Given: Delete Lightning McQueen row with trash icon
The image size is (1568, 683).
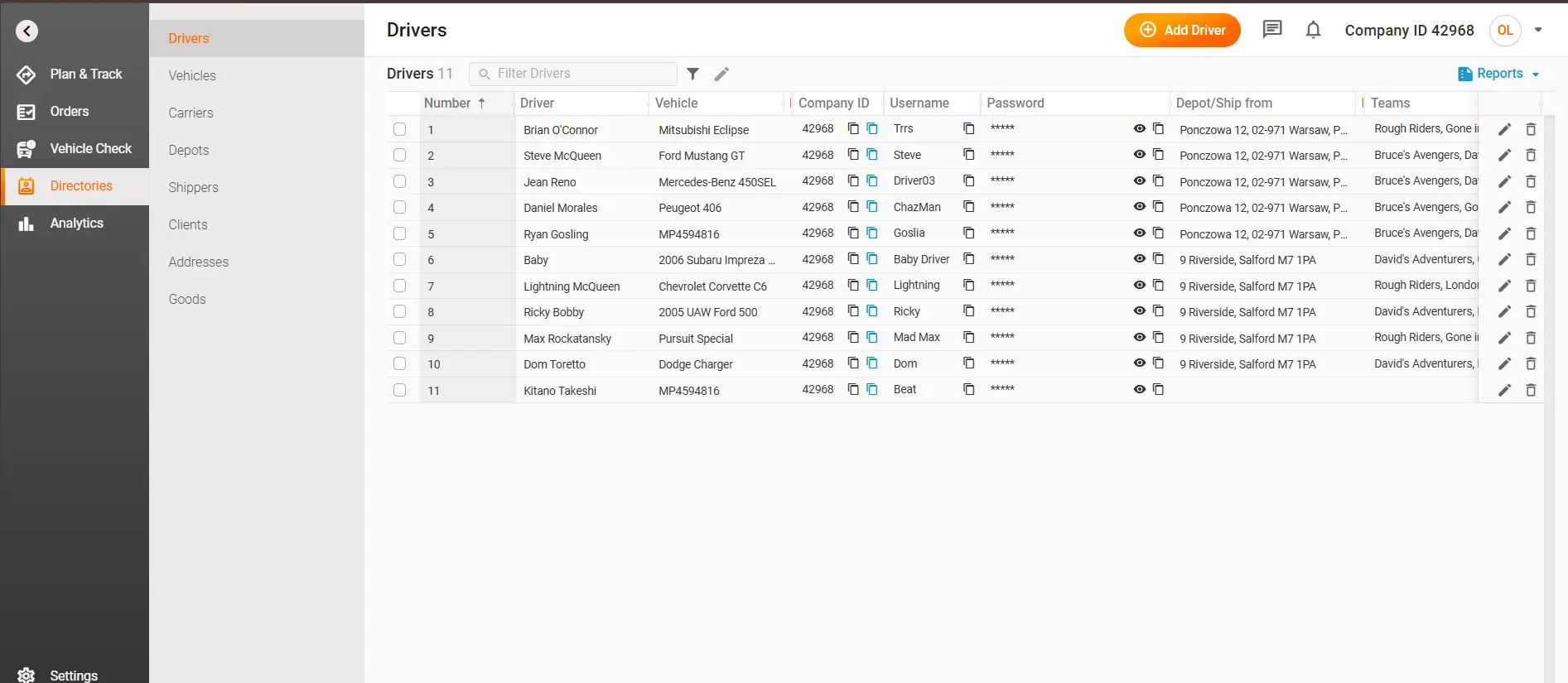Looking at the screenshot, I should (1531, 286).
